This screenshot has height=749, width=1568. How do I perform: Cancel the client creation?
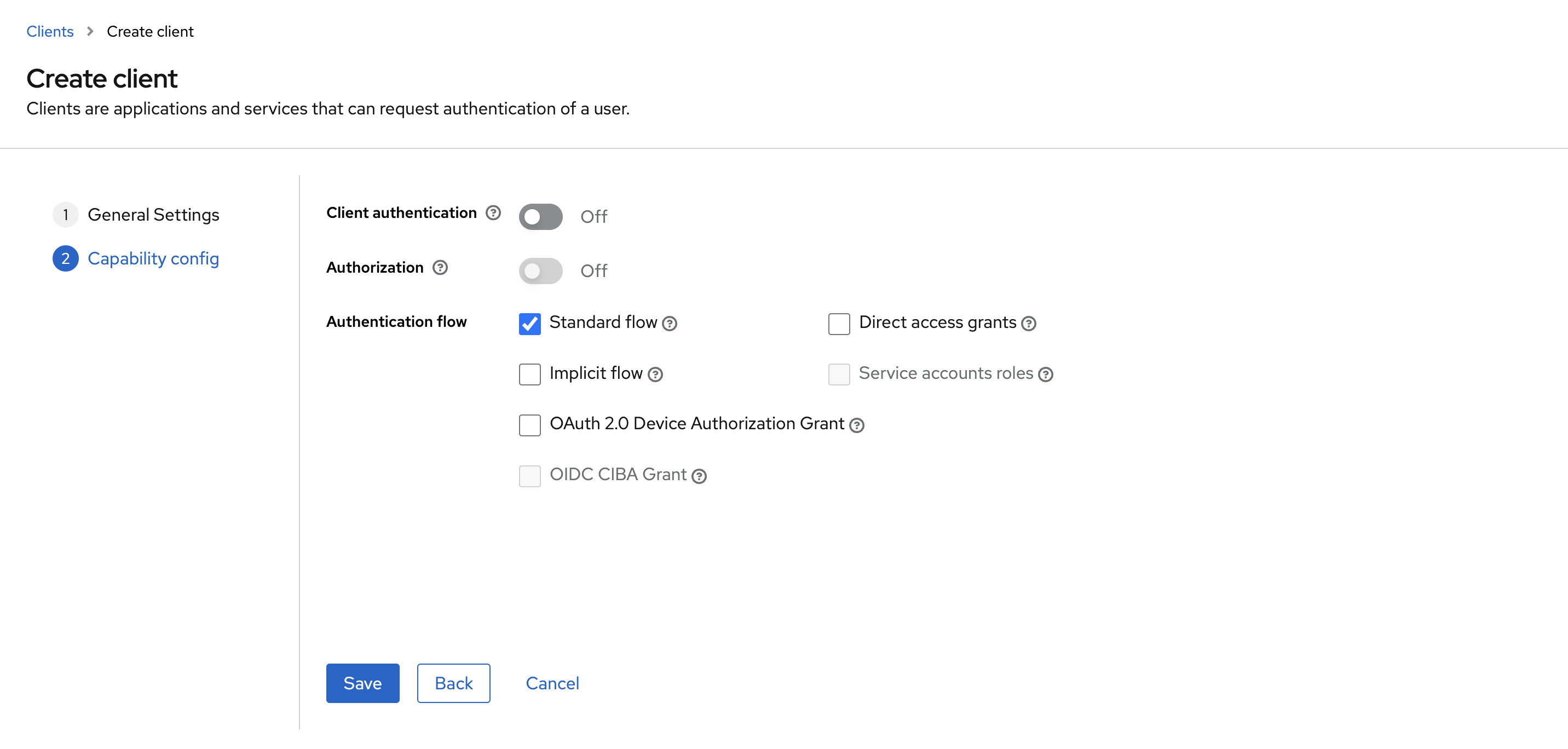point(552,683)
